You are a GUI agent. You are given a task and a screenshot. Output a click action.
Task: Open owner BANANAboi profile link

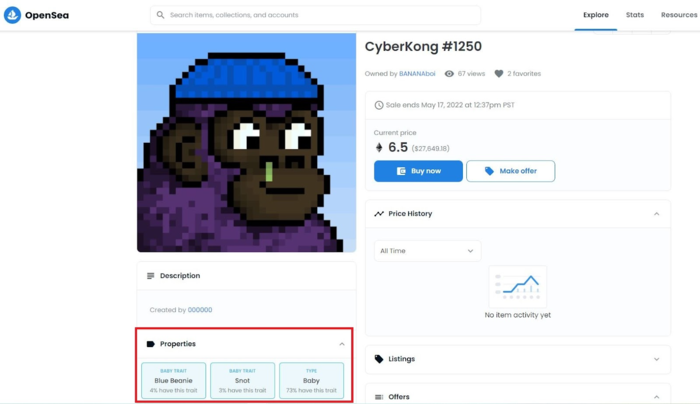417,74
